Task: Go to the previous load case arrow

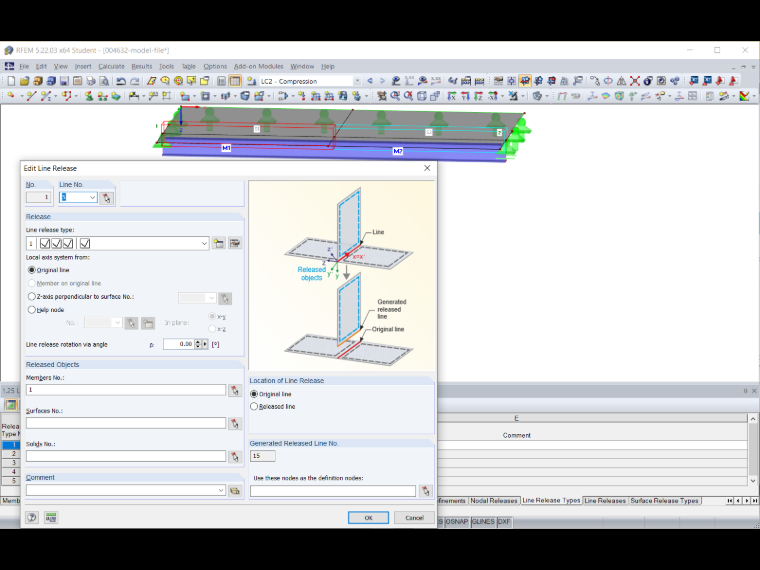Action: tap(370, 81)
